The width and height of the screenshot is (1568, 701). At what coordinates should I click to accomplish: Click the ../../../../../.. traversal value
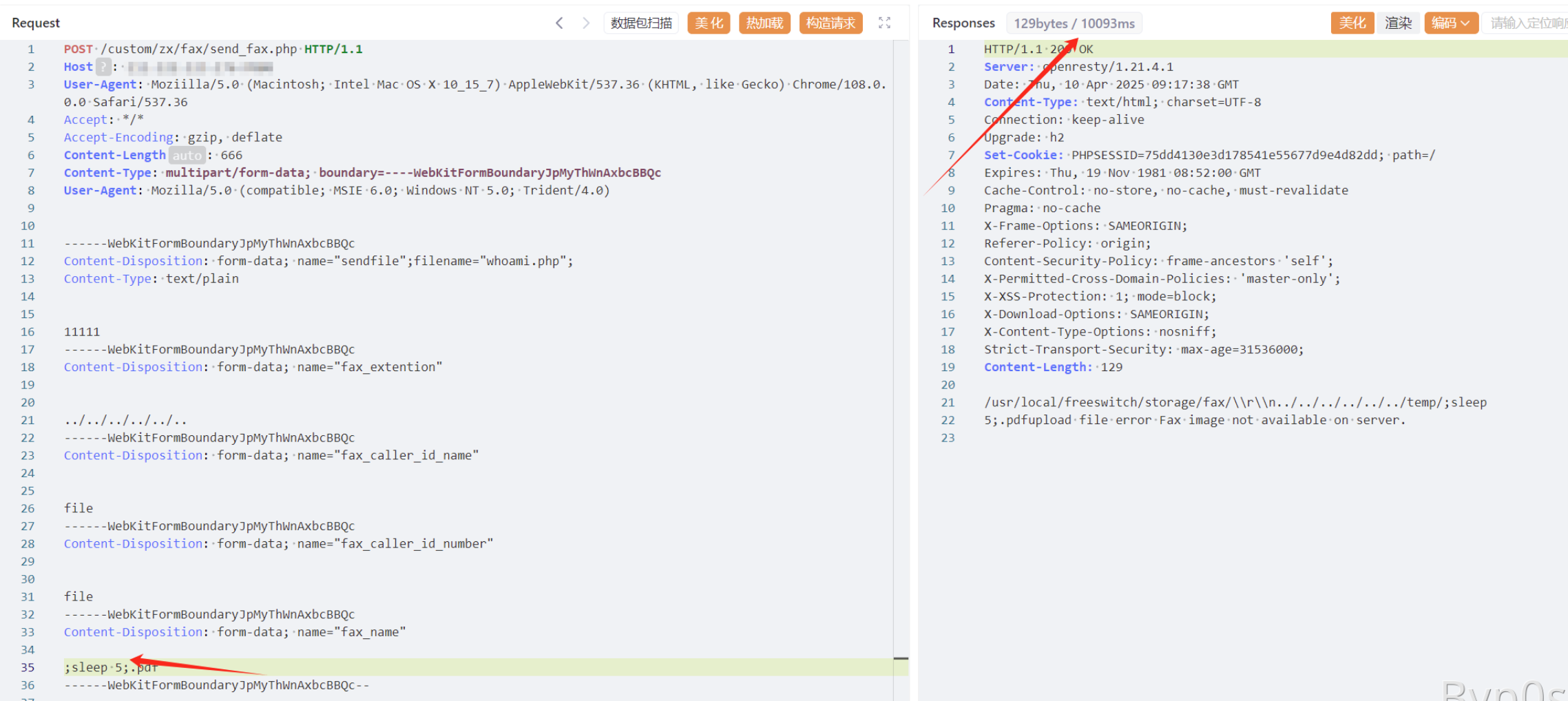point(125,420)
